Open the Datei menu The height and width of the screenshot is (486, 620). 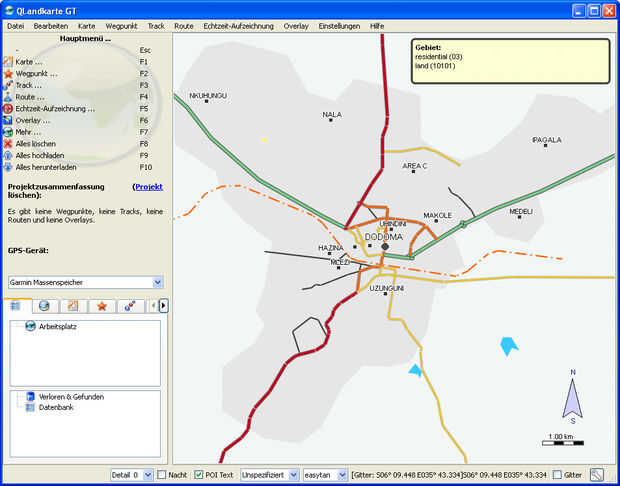click(x=16, y=26)
